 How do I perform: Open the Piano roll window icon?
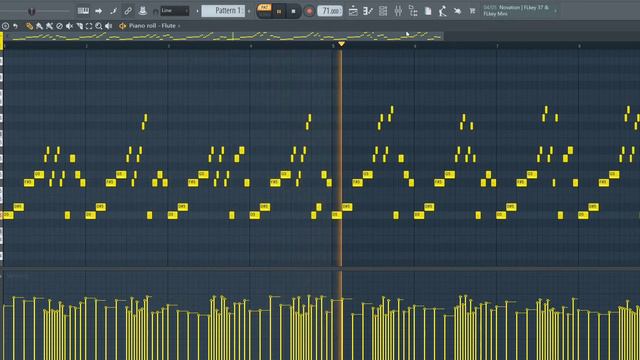(368, 11)
